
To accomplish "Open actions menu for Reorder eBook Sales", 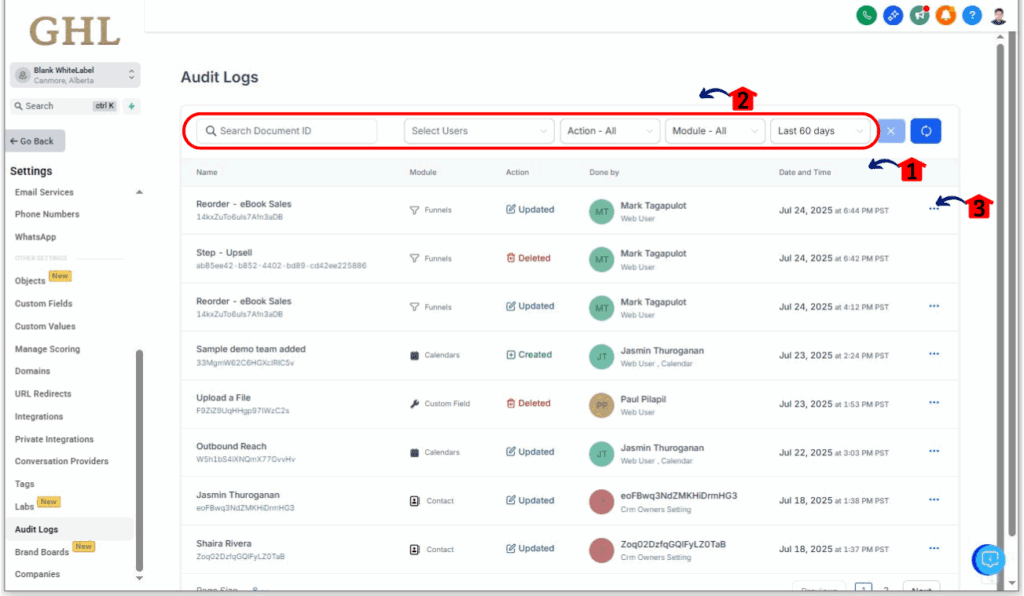I will pyautogui.click(x=933, y=209).
